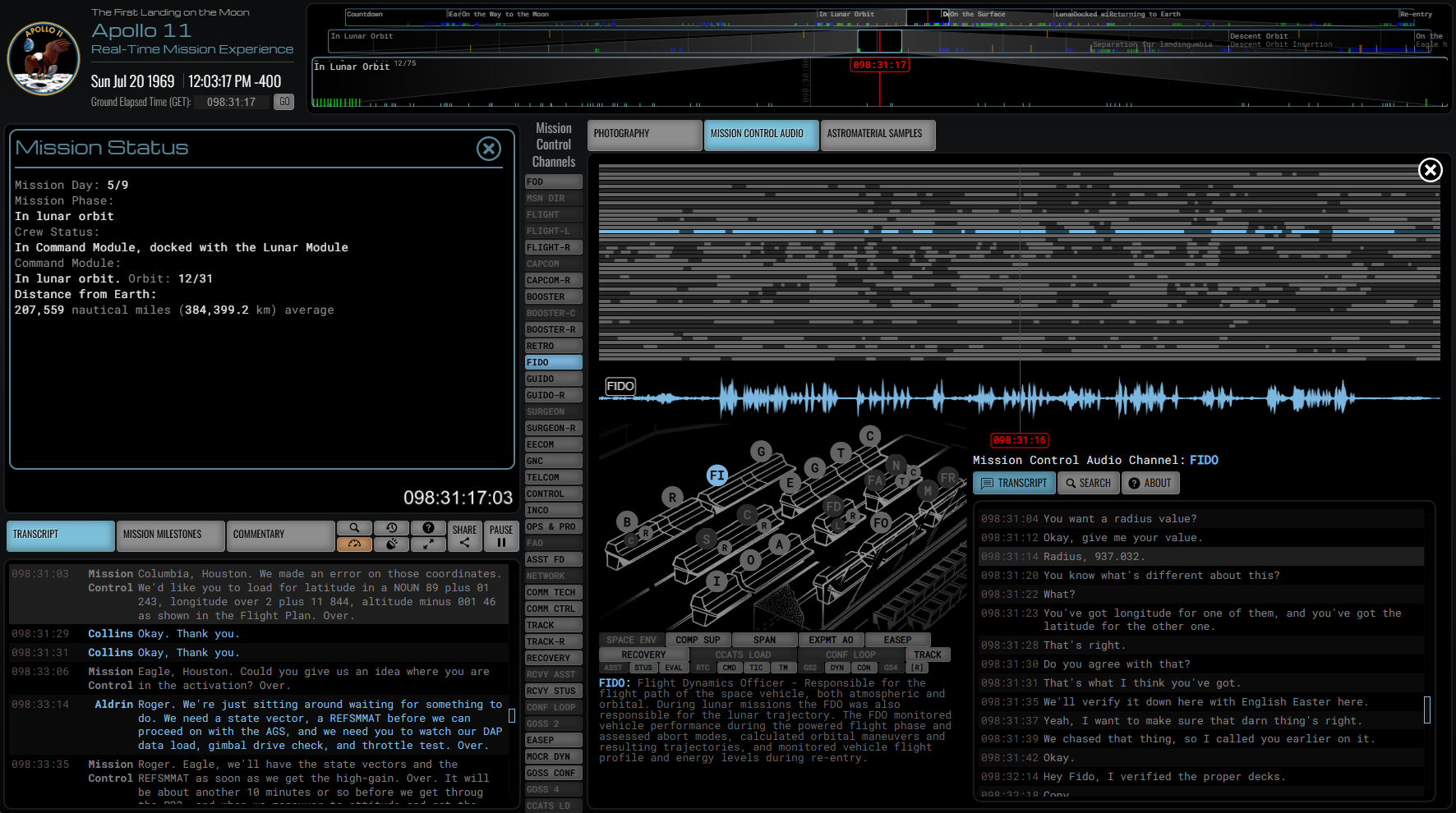Click the EXPMT AO room button
1456x813 pixels.
pos(831,640)
